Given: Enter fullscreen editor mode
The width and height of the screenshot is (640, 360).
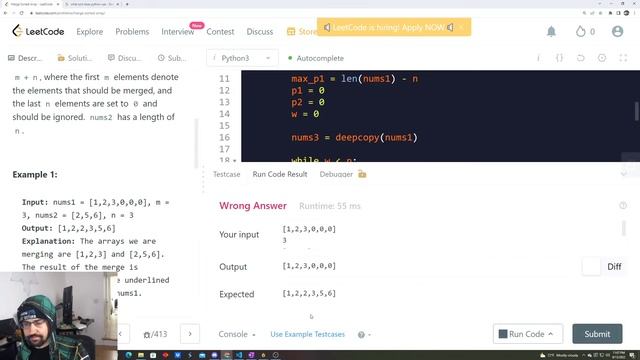Looking at the screenshot, I should coord(623,58).
